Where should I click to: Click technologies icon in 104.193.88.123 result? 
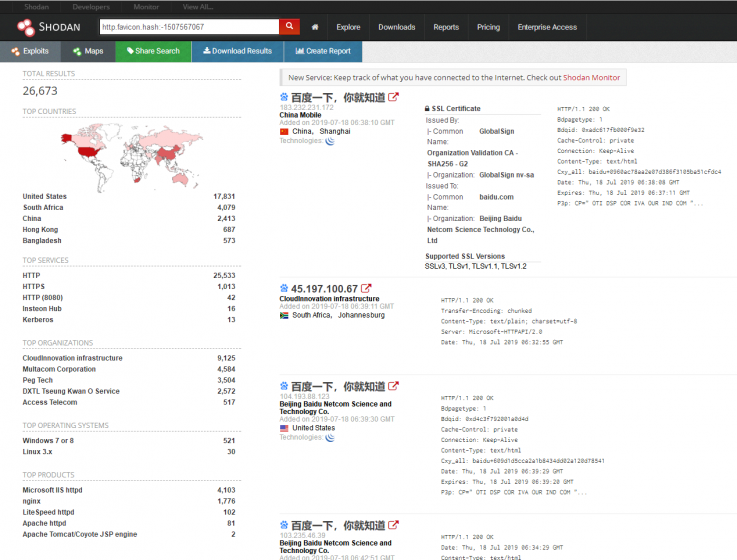tap(330, 438)
